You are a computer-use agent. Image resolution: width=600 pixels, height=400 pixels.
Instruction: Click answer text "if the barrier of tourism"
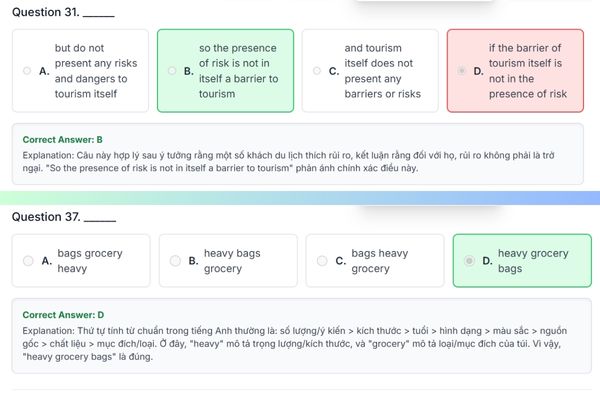[x=527, y=71]
